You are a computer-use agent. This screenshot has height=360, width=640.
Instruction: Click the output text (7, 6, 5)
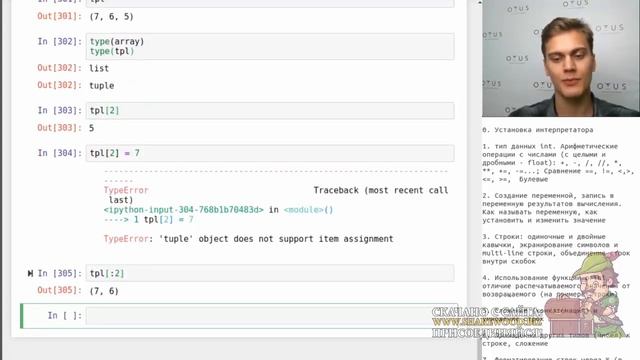(111, 17)
